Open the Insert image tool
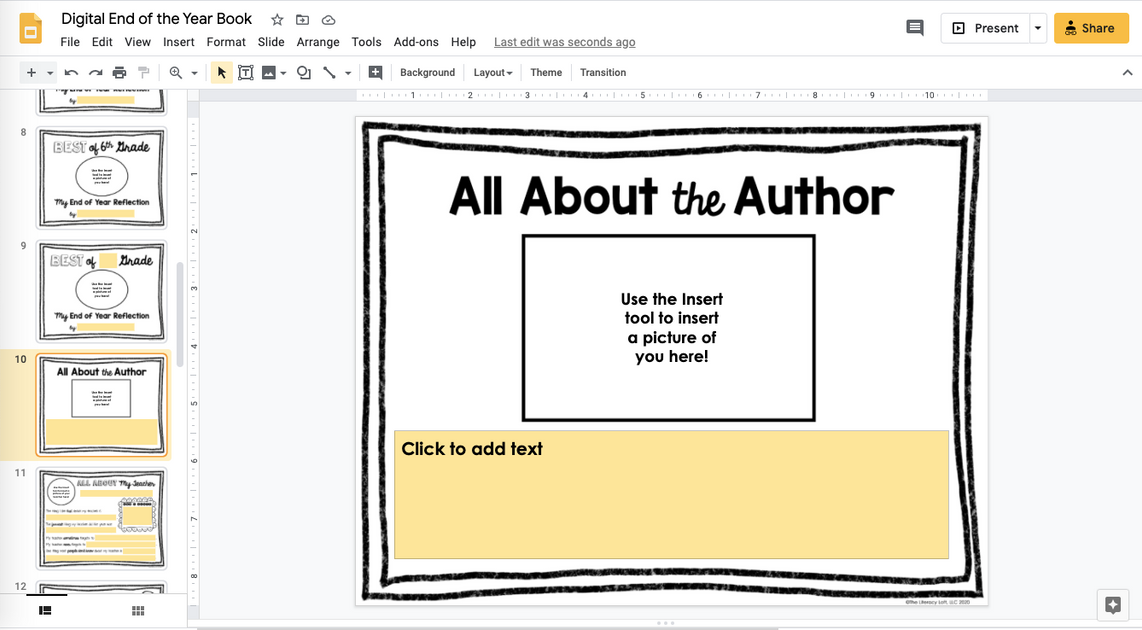1142x630 pixels. [x=270, y=72]
